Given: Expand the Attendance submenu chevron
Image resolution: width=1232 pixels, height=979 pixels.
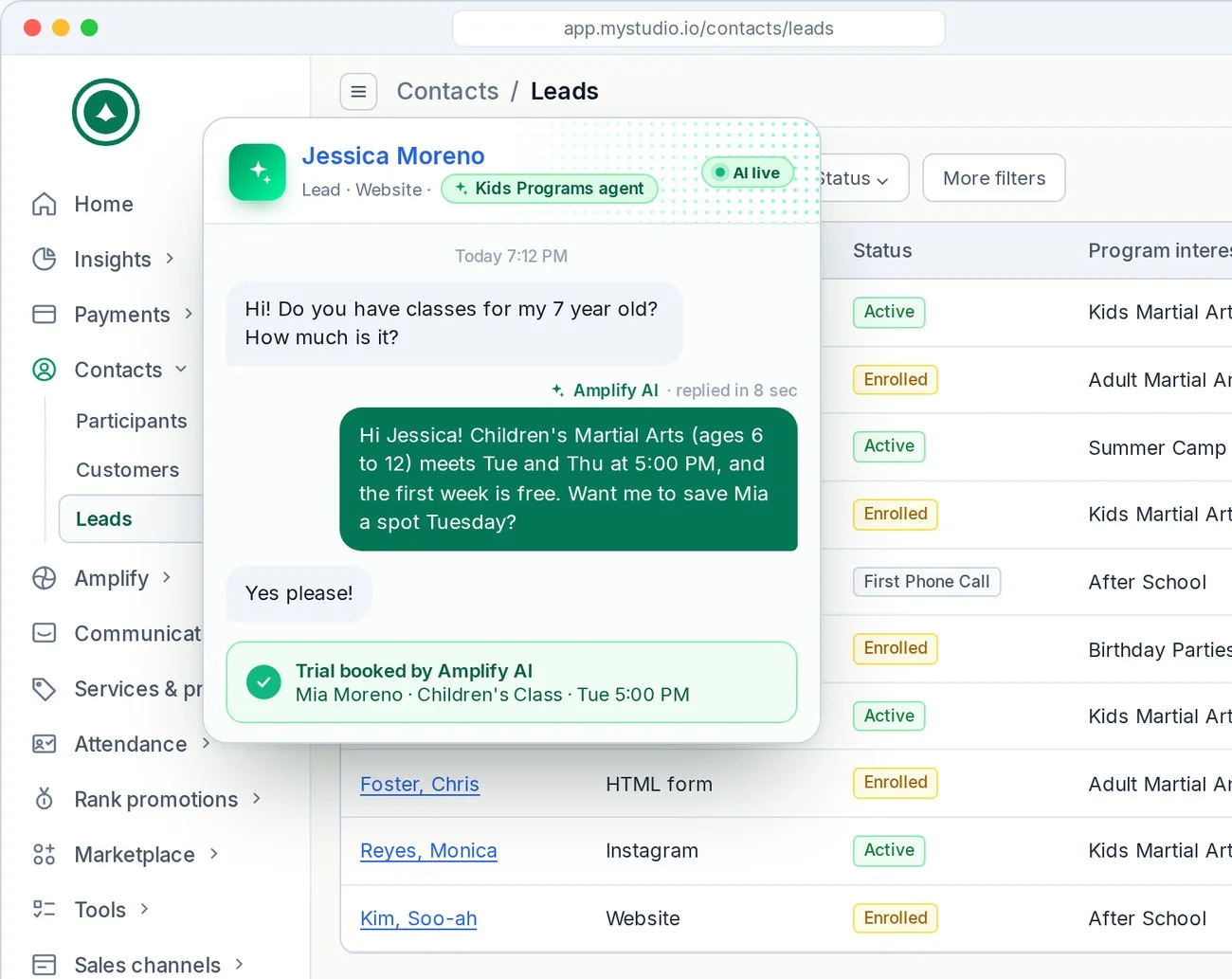Looking at the screenshot, I should click(206, 743).
